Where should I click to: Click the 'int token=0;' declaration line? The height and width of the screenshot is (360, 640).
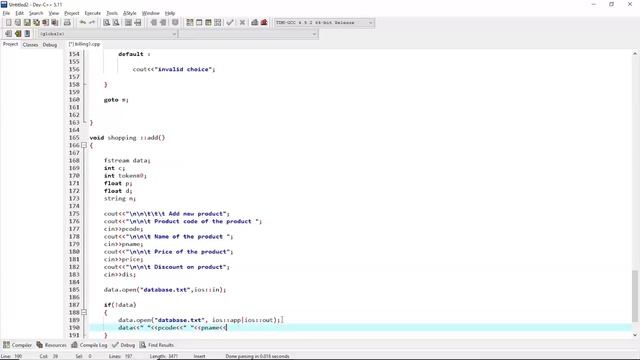pyautogui.click(x=125, y=176)
